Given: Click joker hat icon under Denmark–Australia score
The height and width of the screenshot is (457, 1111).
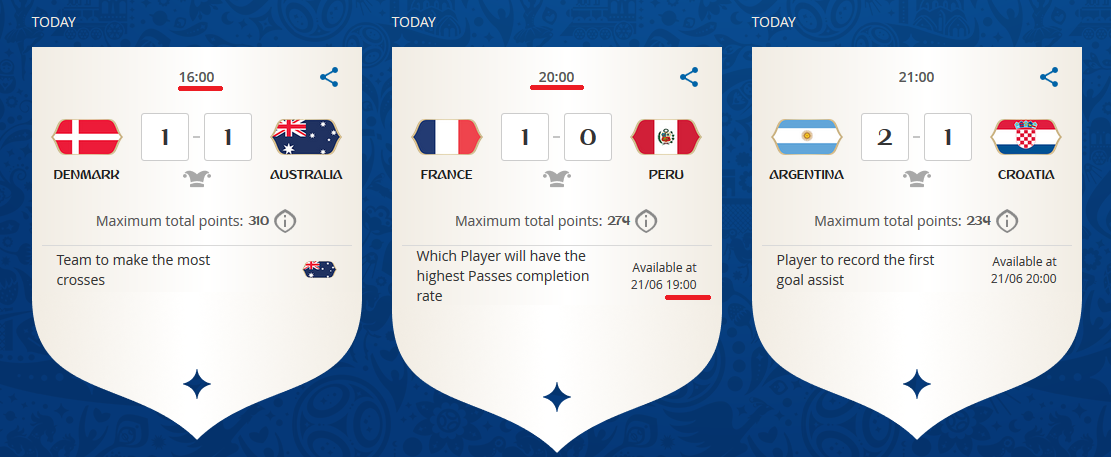Looking at the screenshot, I should (196, 179).
